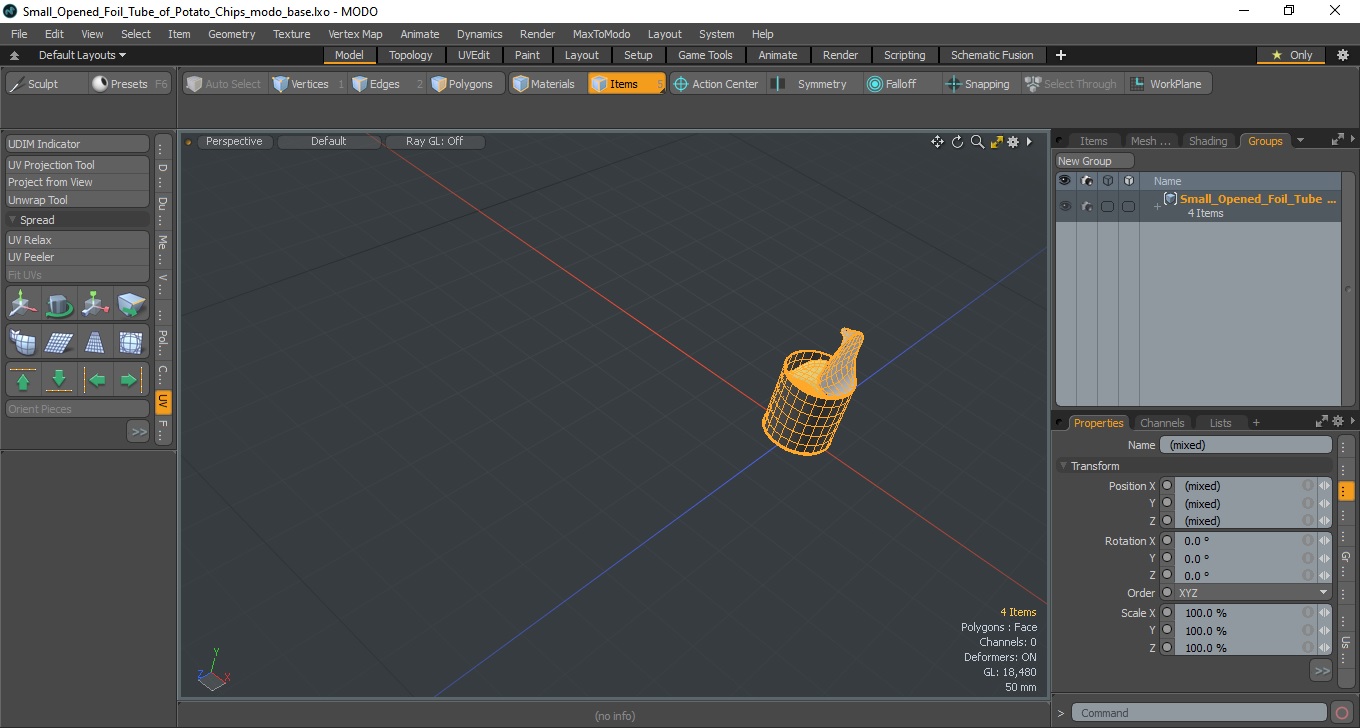
Task: Toggle the Only star button
Action: [1291, 55]
